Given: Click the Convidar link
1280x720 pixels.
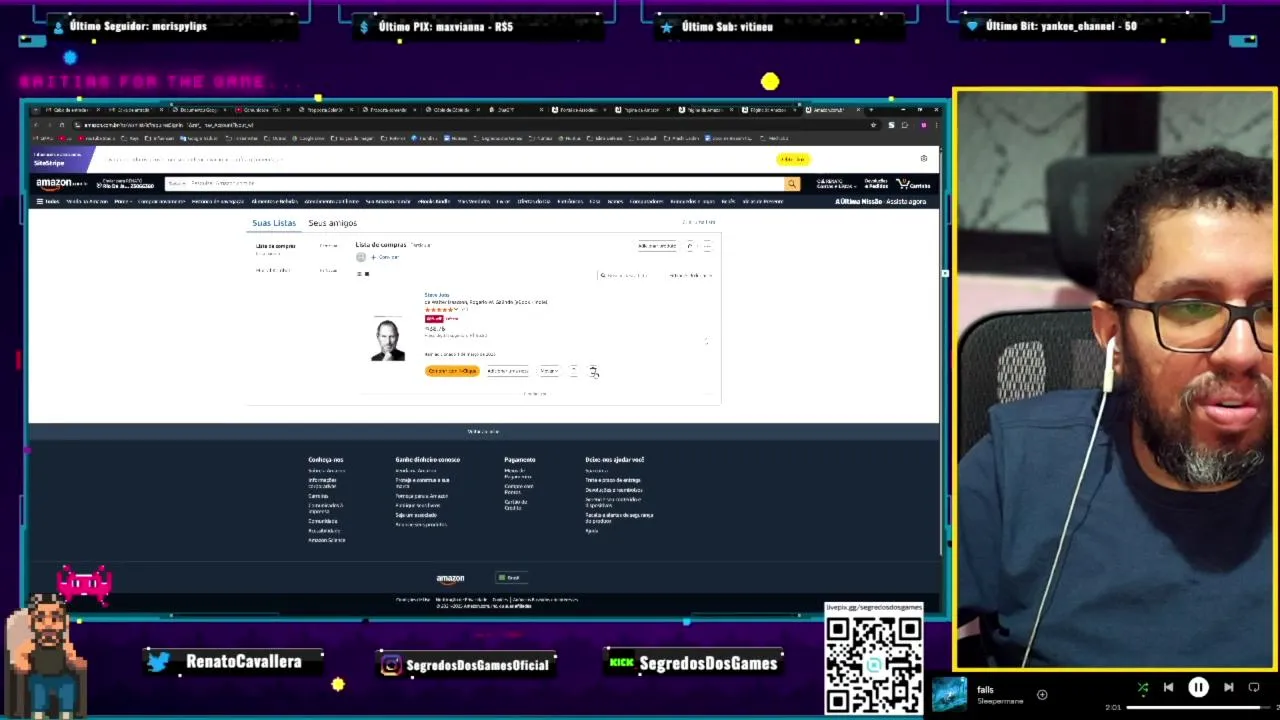Looking at the screenshot, I should click(388, 257).
